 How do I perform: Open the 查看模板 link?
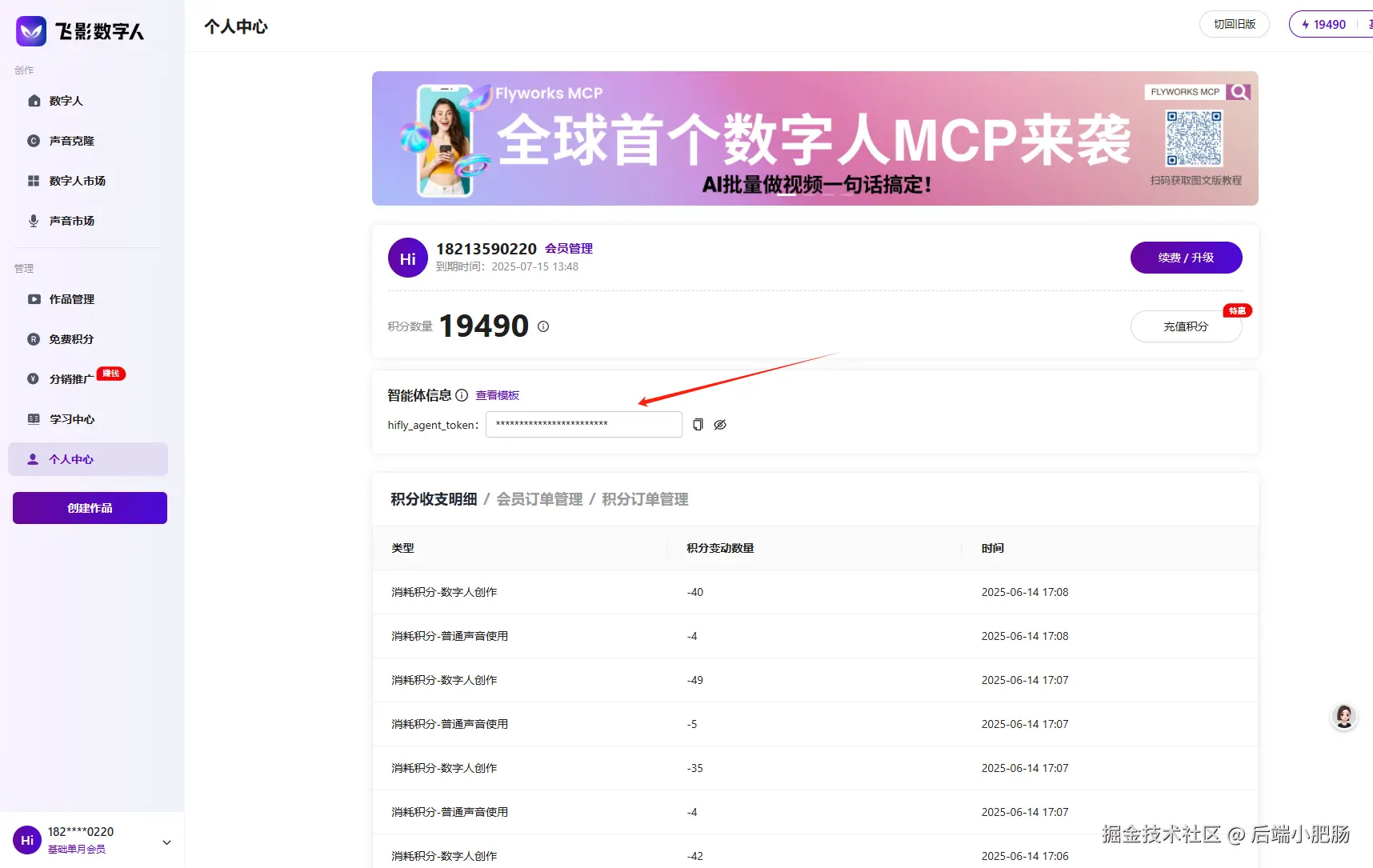(x=498, y=395)
